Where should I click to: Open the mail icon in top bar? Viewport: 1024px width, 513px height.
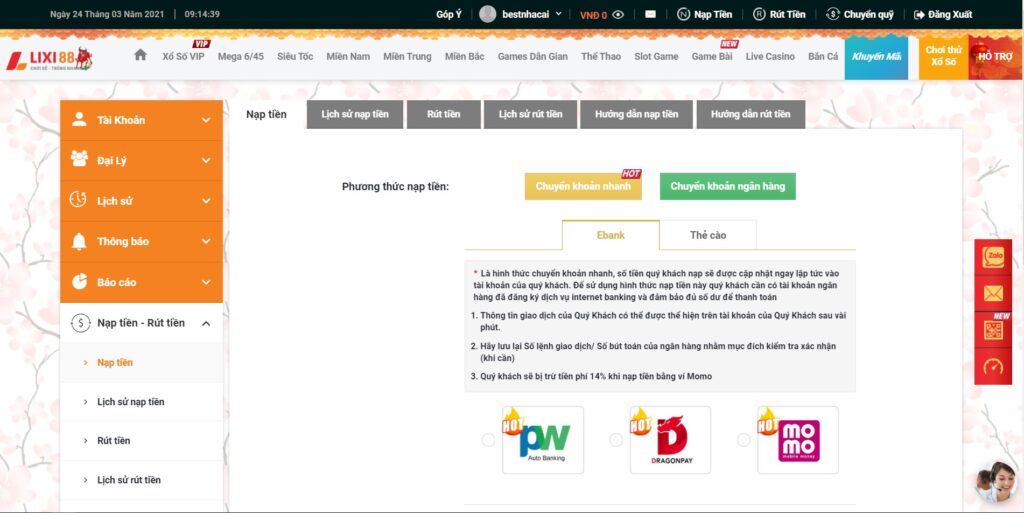click(651, 15)
